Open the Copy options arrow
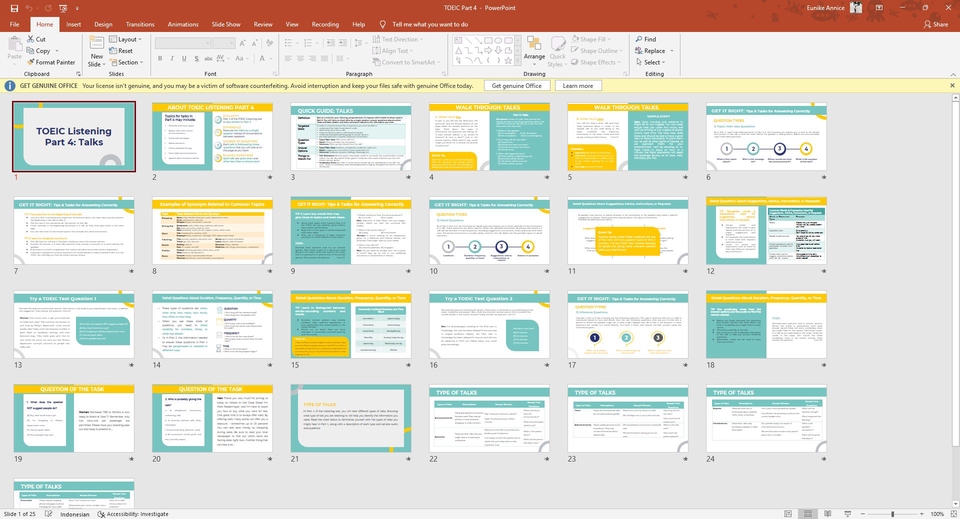 [57, 51]
